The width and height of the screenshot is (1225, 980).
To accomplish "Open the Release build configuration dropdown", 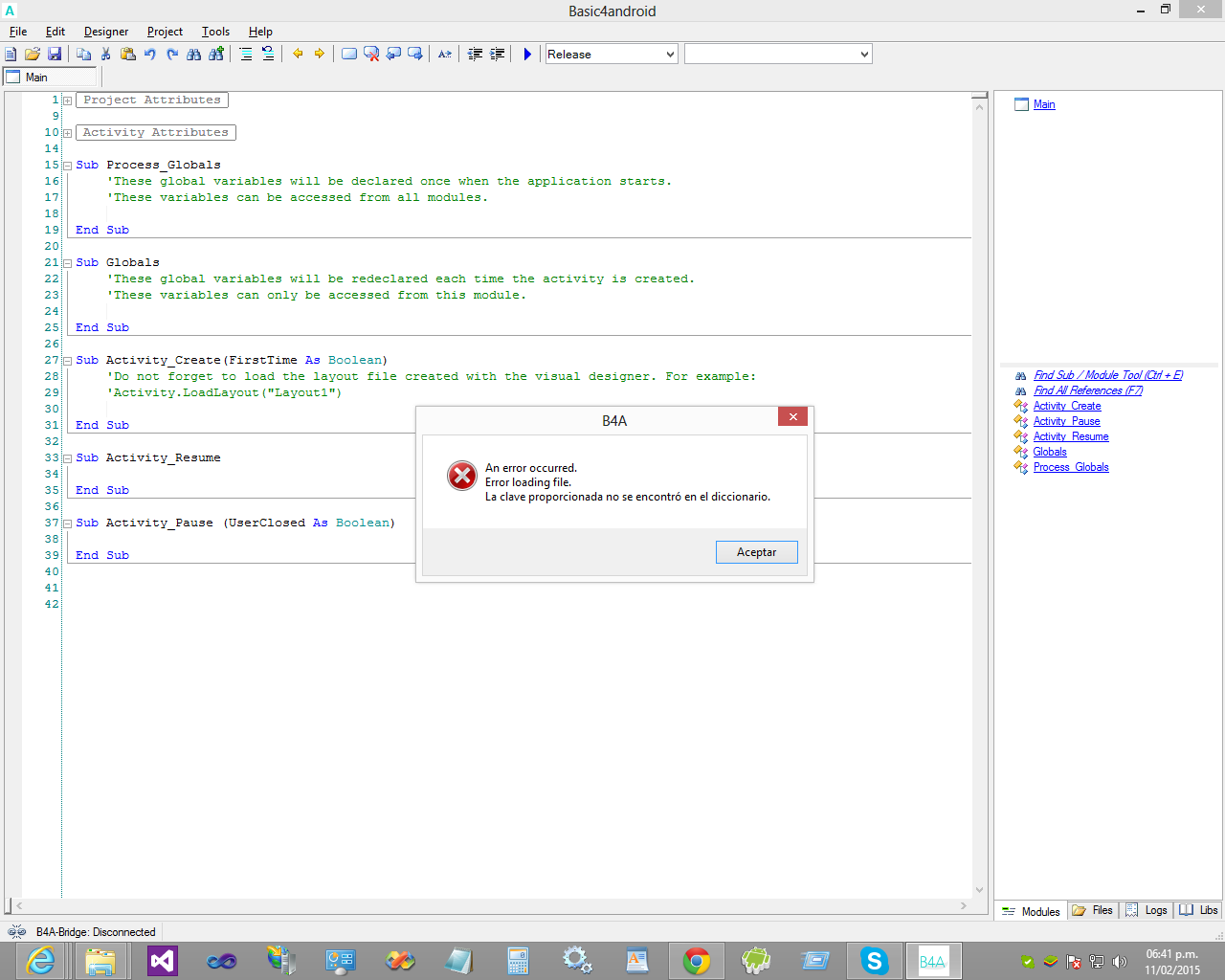I will point(612,55).
